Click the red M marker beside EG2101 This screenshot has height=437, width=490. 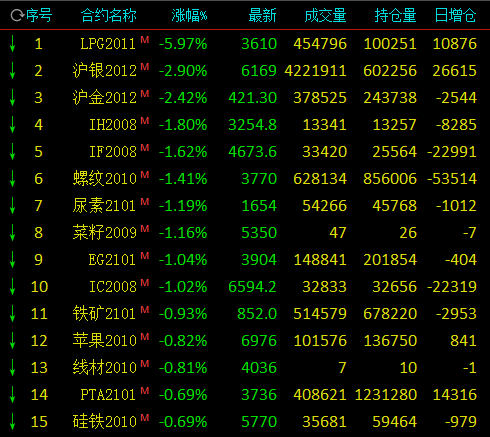pos(145,255)
